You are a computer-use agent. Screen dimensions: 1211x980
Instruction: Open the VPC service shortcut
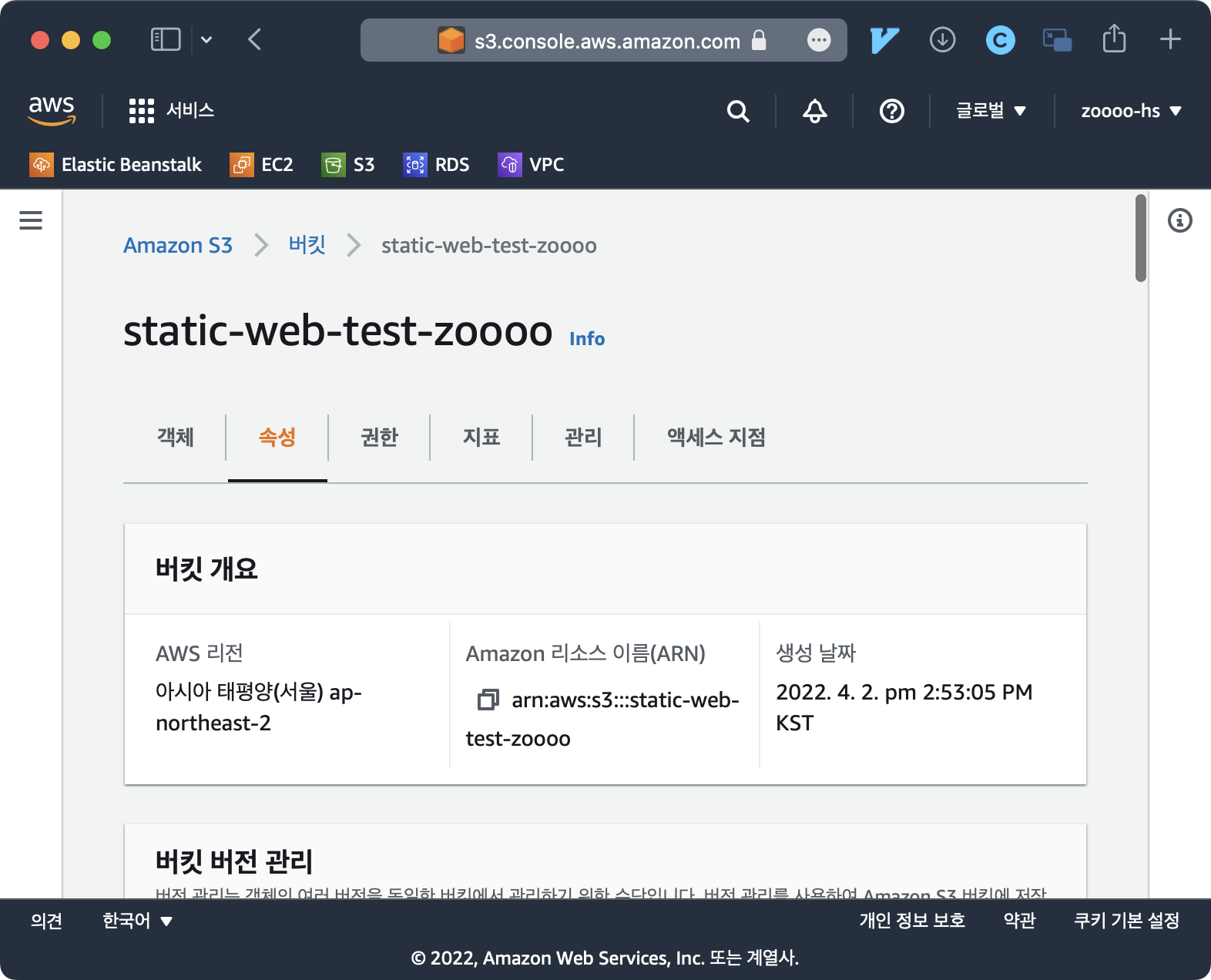[531, 165]
